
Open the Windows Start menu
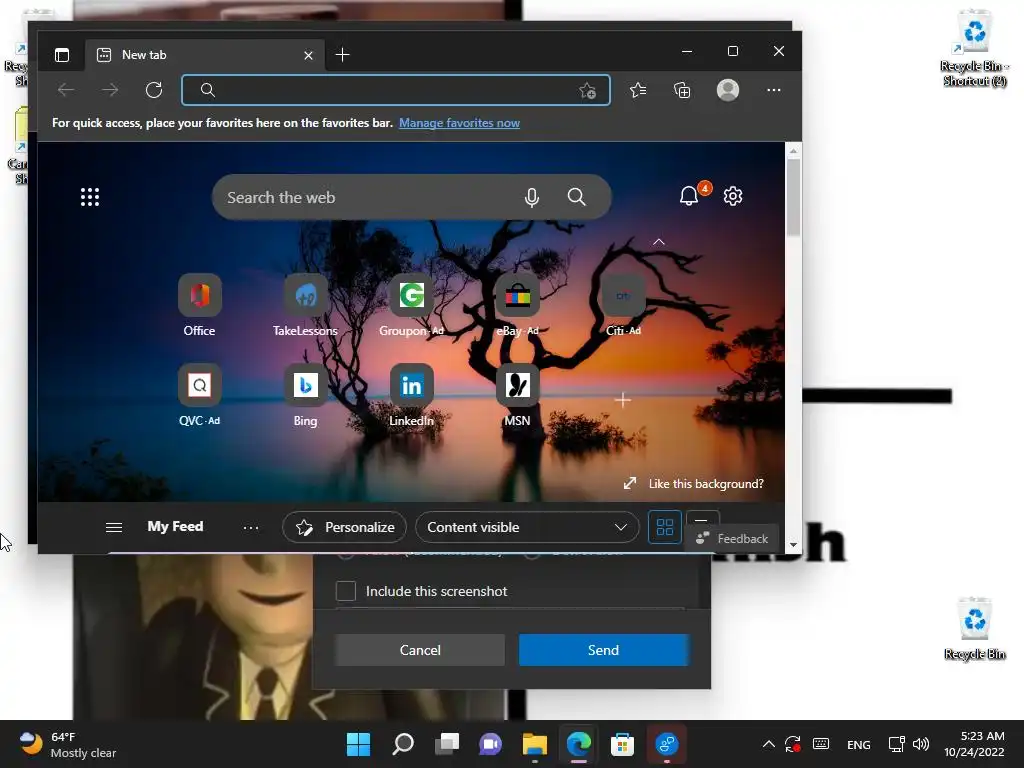pyautogui.click(x=358, y=744)
